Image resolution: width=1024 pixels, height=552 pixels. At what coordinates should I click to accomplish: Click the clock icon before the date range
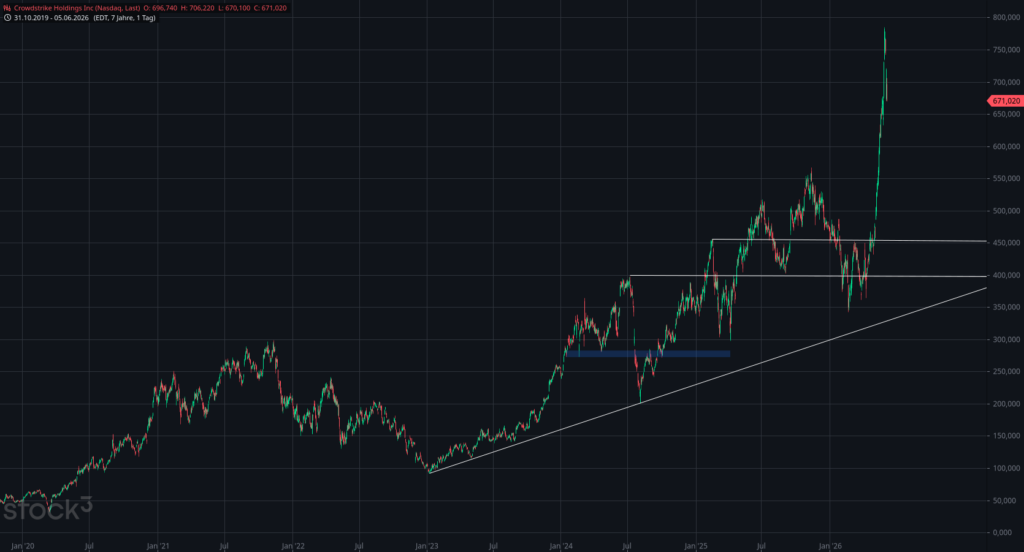tap(7, 18)
